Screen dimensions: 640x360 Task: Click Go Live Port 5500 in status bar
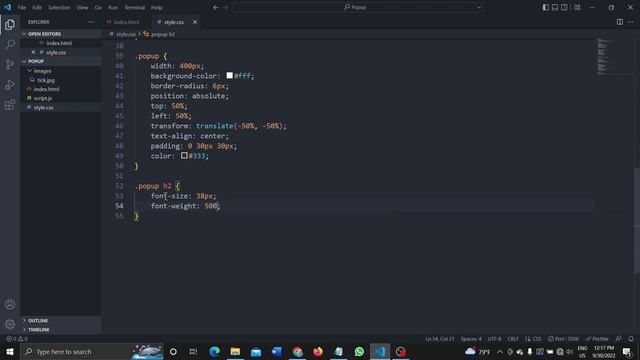click(x=564, y=339)
